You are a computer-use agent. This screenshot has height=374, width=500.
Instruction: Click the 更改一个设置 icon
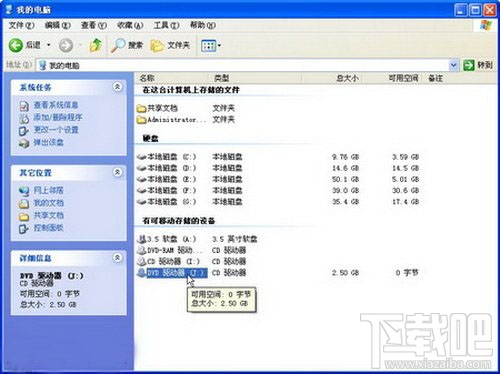pos(24,131)
